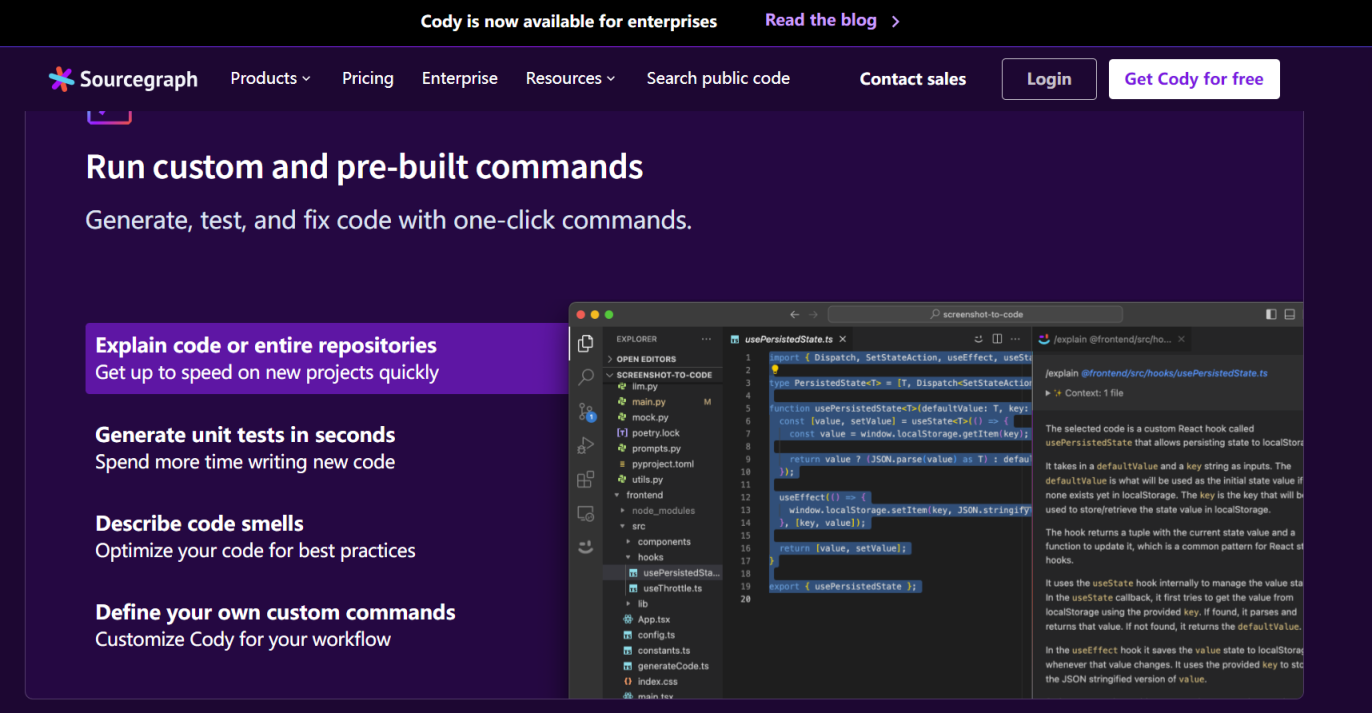Click the Split Editor icon in the editor toolbar
Viewport: 1372px width, 713px height.
pyautogui.click(x=996, y=340)
